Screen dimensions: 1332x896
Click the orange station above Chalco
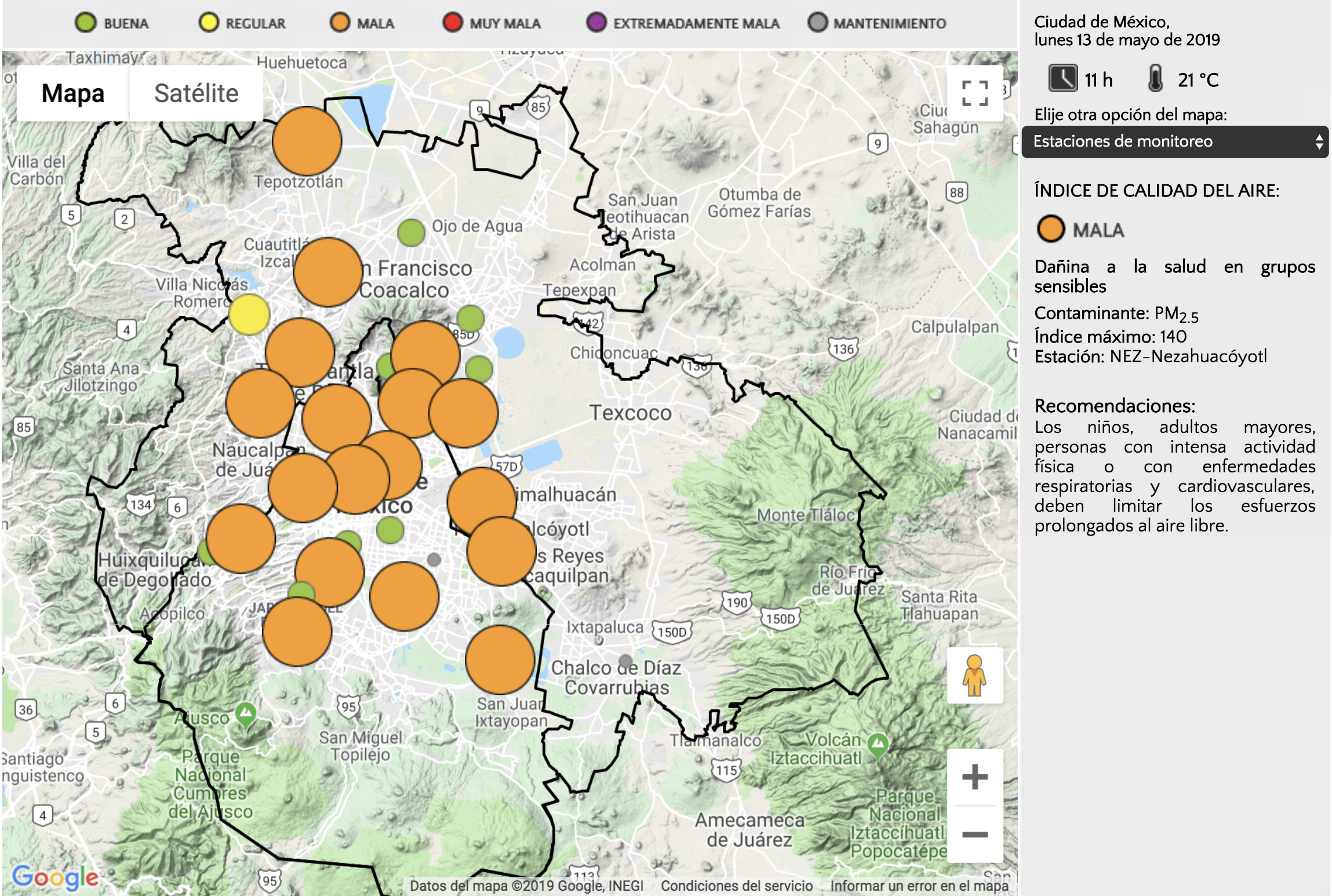[x=500, y=660]
